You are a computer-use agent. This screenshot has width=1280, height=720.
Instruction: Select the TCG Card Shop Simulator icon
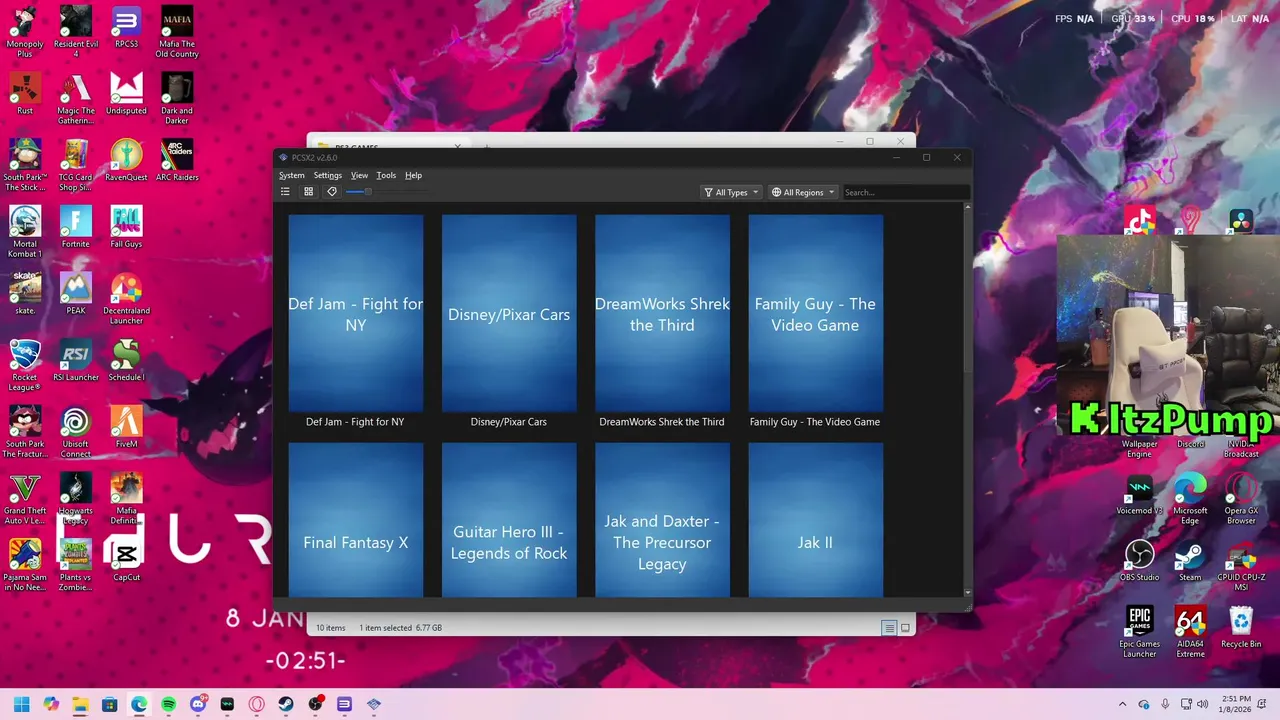(x=76, y=165)
